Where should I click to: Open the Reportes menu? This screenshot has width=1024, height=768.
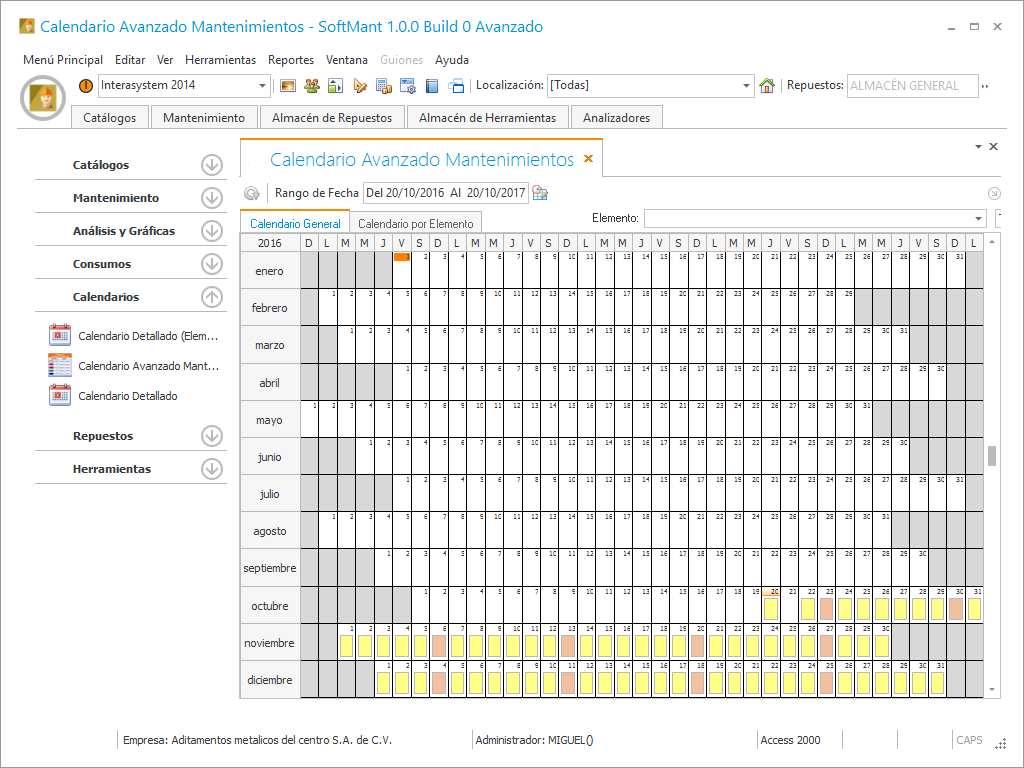[291, 60]
